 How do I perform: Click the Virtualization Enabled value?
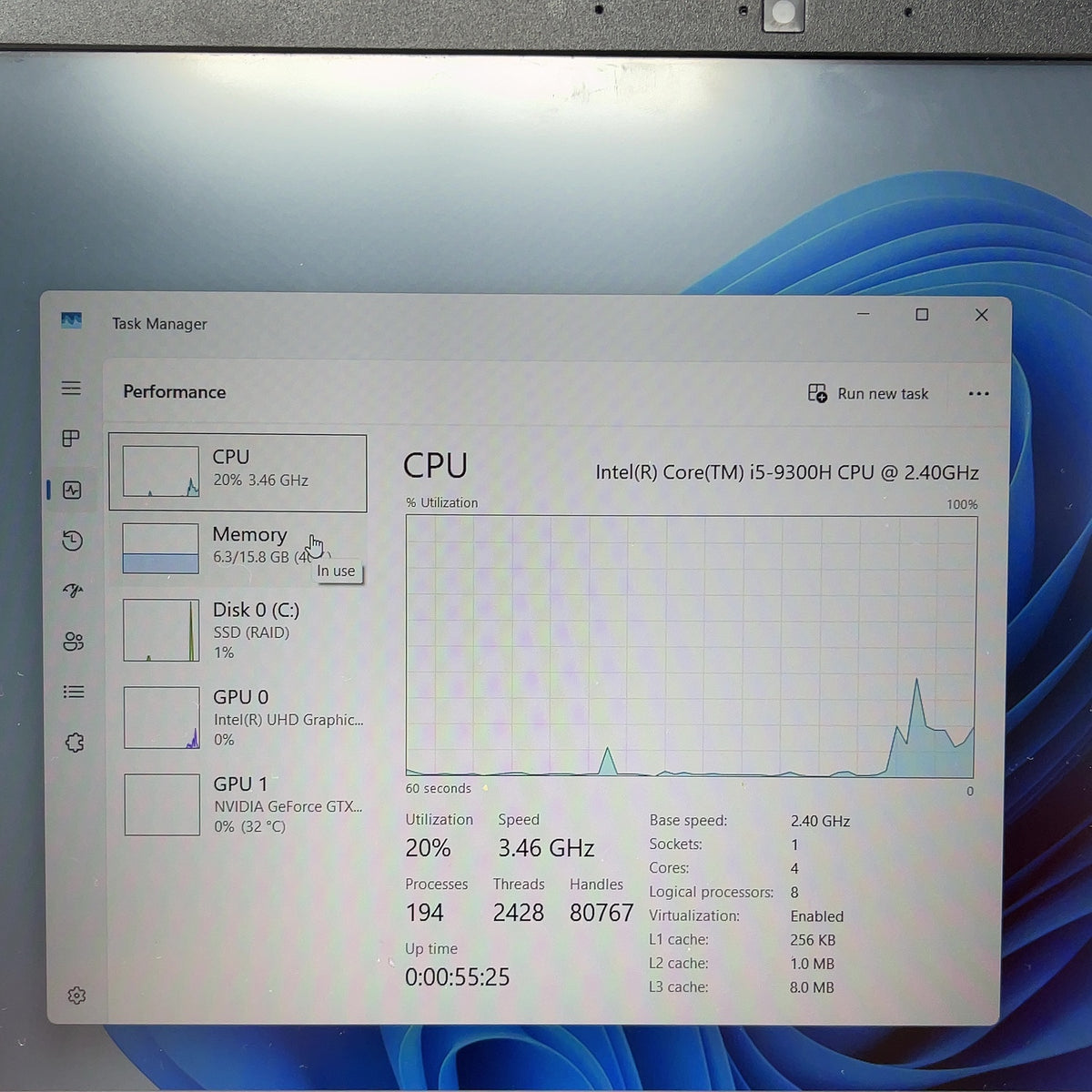point(816,916)
